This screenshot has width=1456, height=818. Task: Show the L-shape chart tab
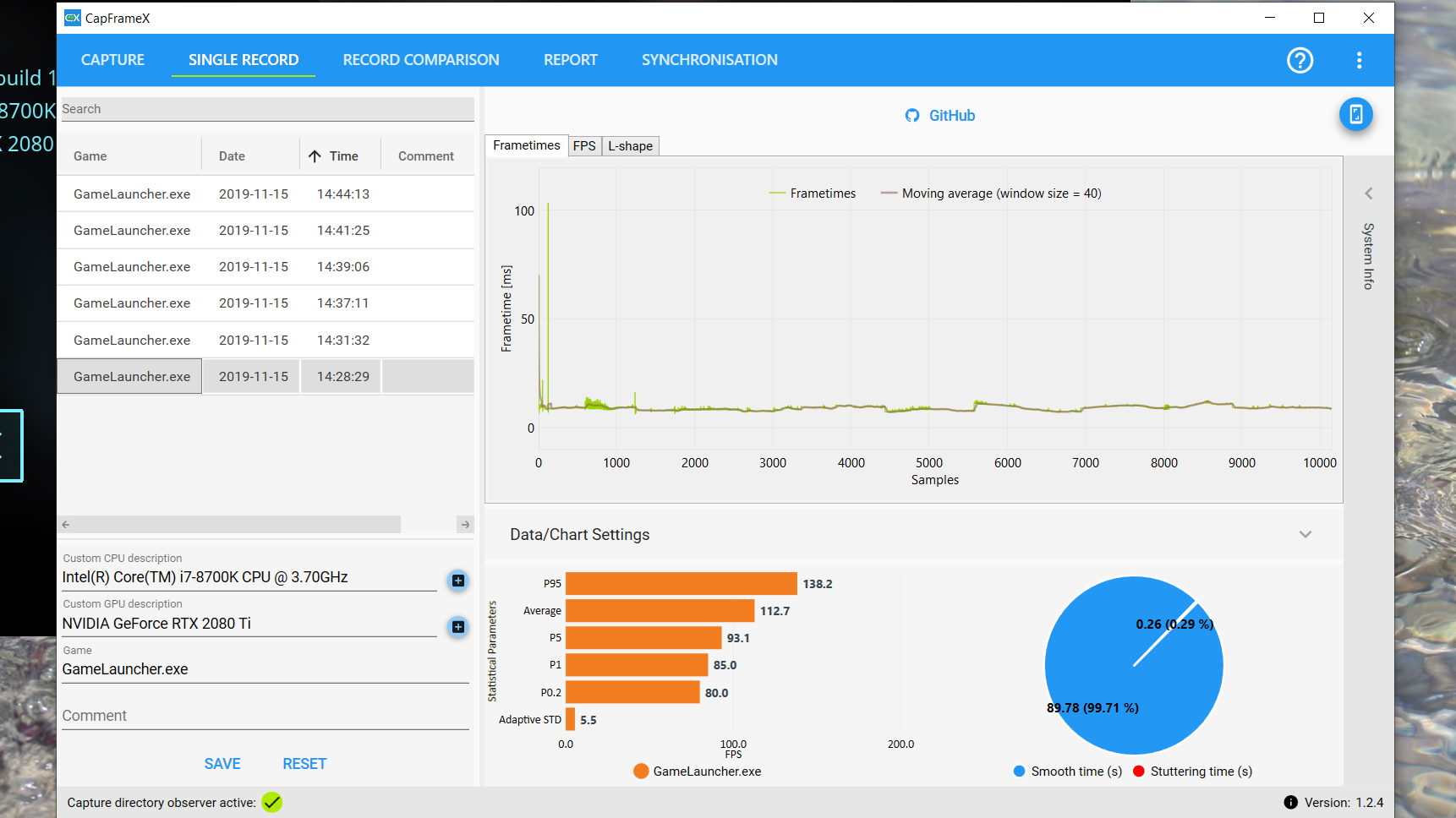click(630, 146)
